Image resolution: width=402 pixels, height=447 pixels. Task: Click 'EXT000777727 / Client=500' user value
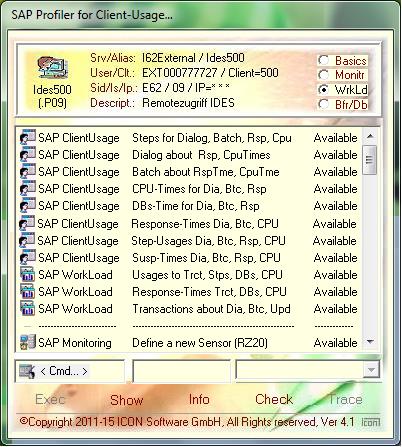coord(210,72)
